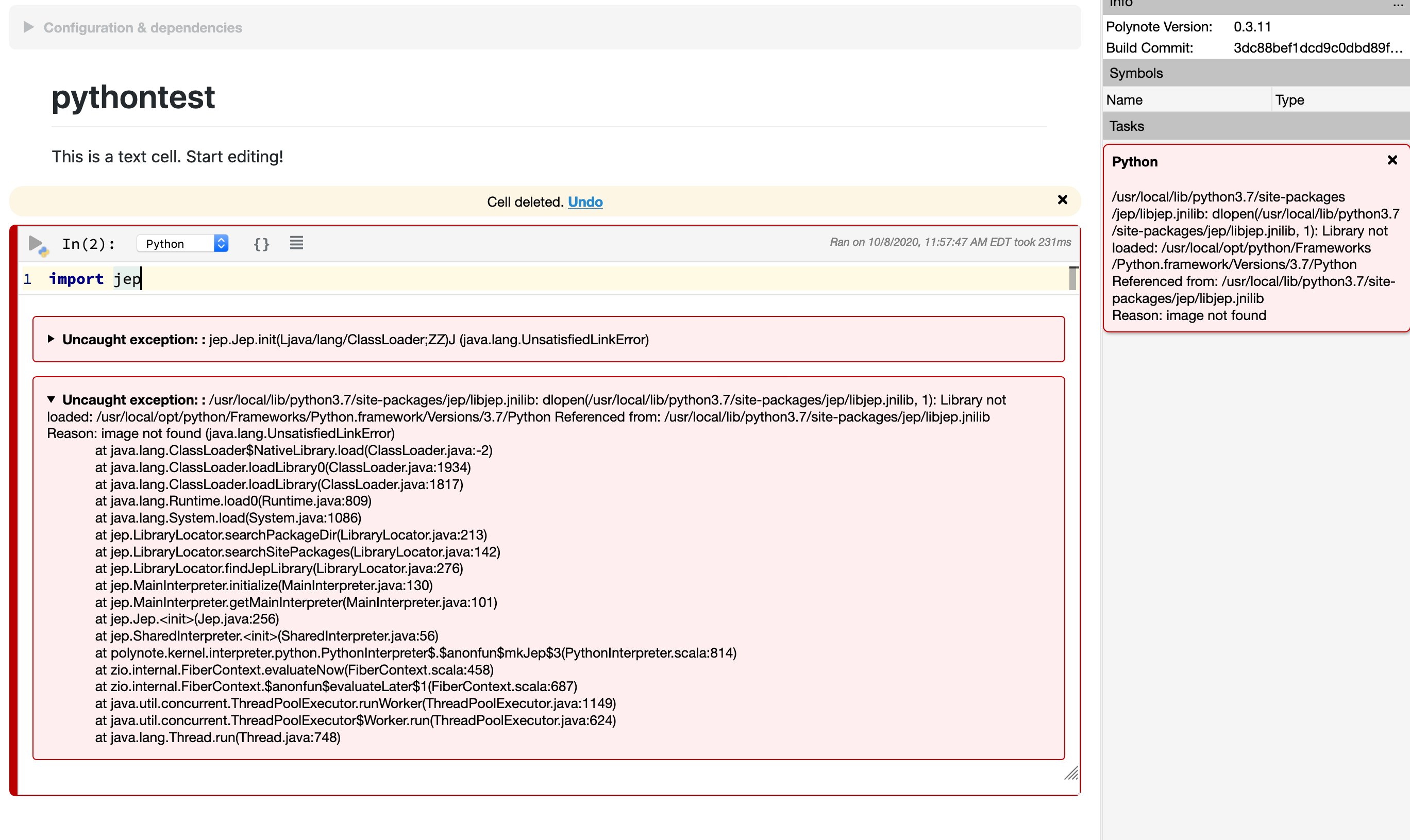
Task: Undo the cell deletion
Action: click(x=585, y=201)
